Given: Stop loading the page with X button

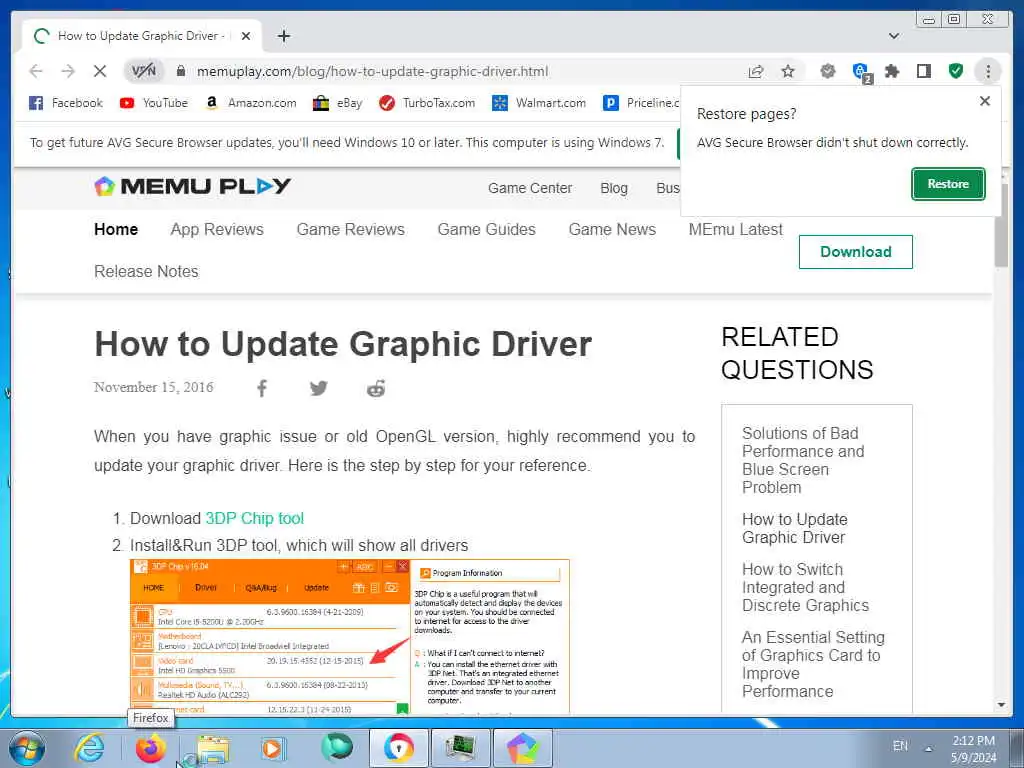Looking at the screenshot, I should point(100,71).
